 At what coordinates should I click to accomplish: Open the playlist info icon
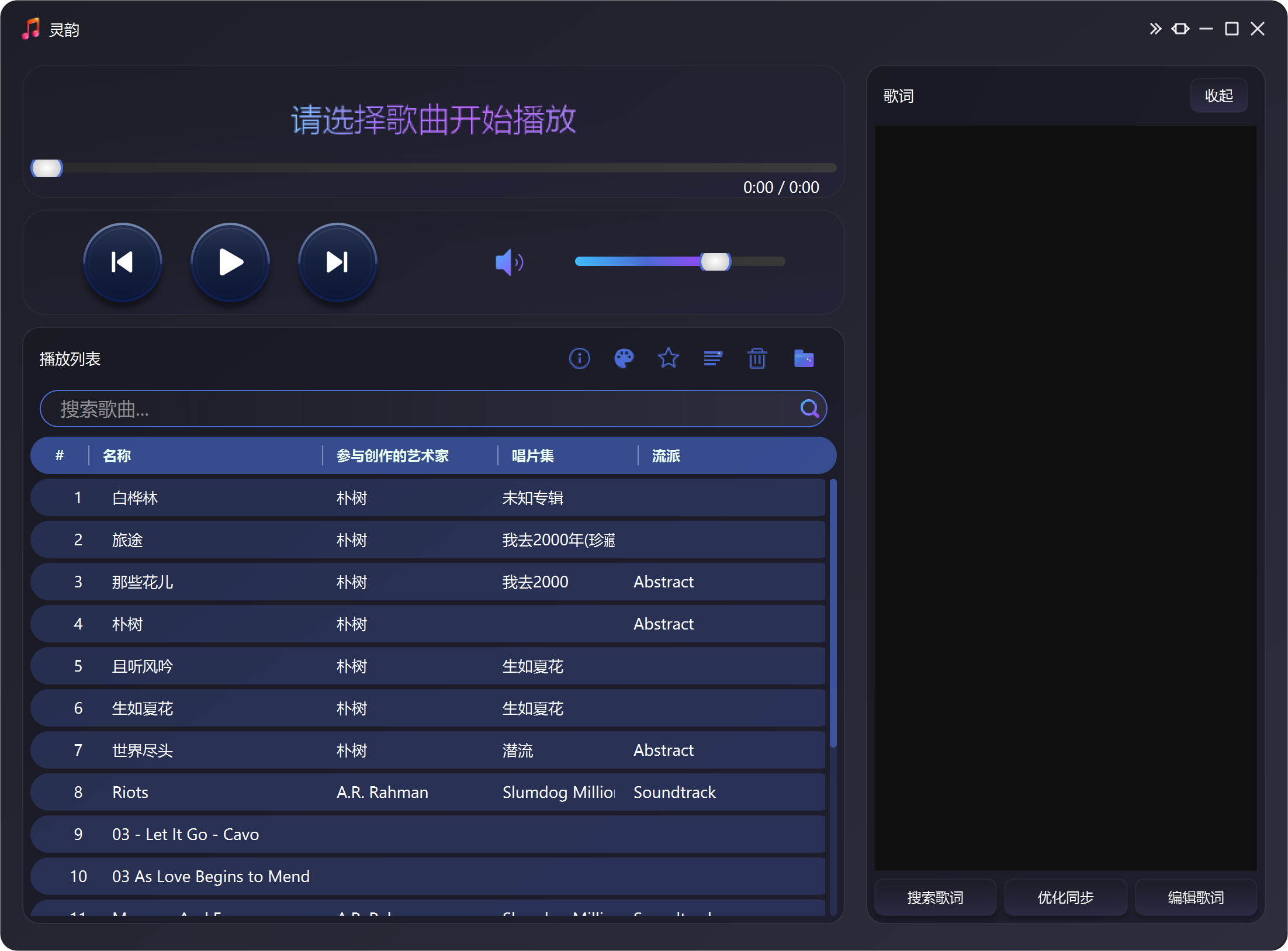tap(579, 358)
